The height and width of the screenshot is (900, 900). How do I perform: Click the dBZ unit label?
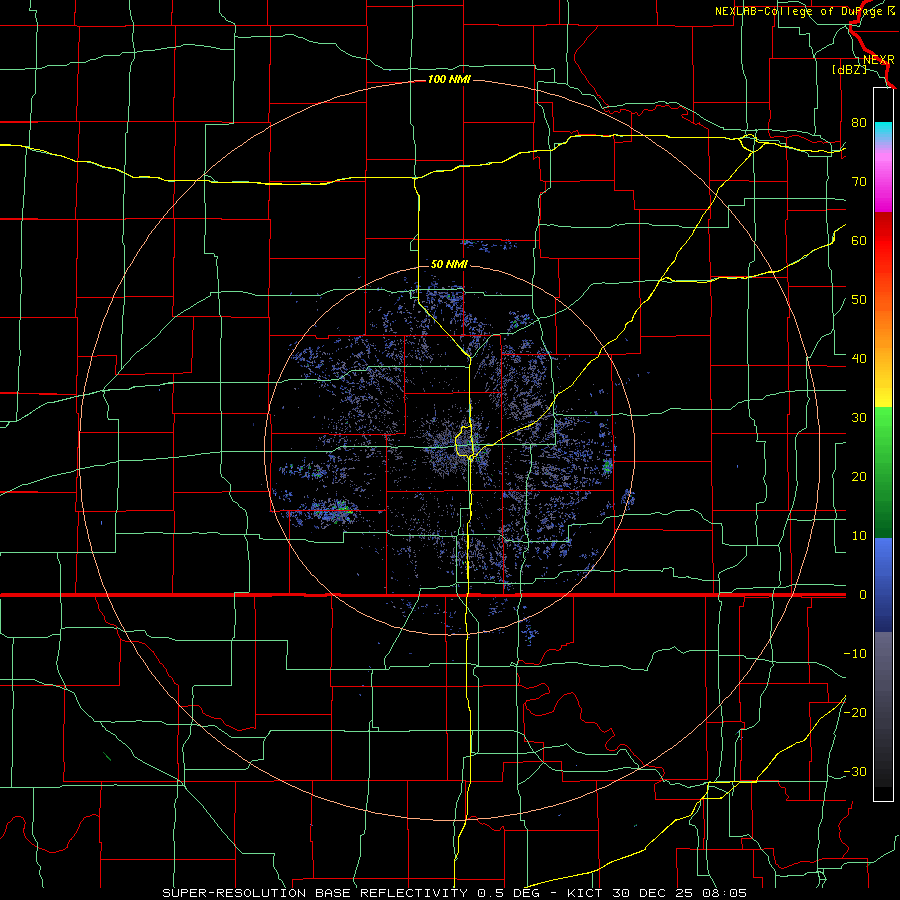[849, 69]
